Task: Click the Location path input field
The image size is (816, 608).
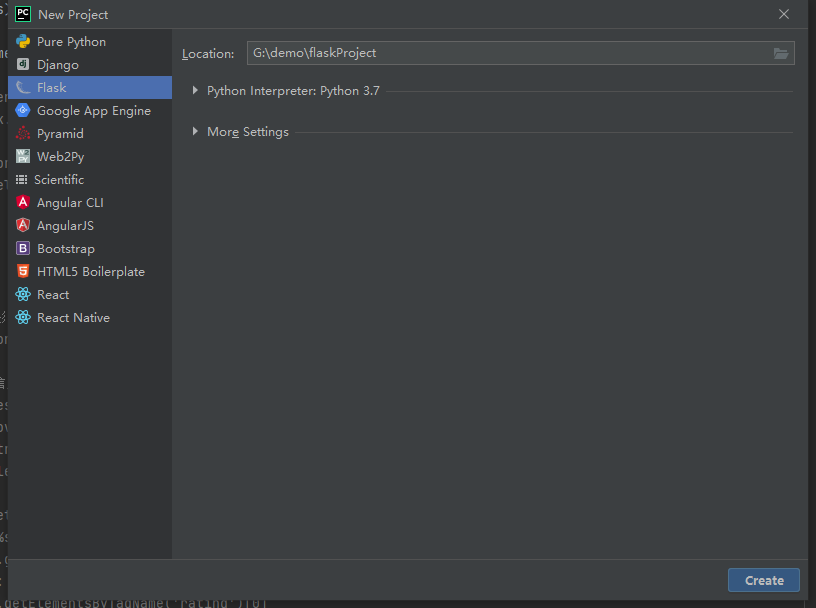Action: click(x=520, y=53)
